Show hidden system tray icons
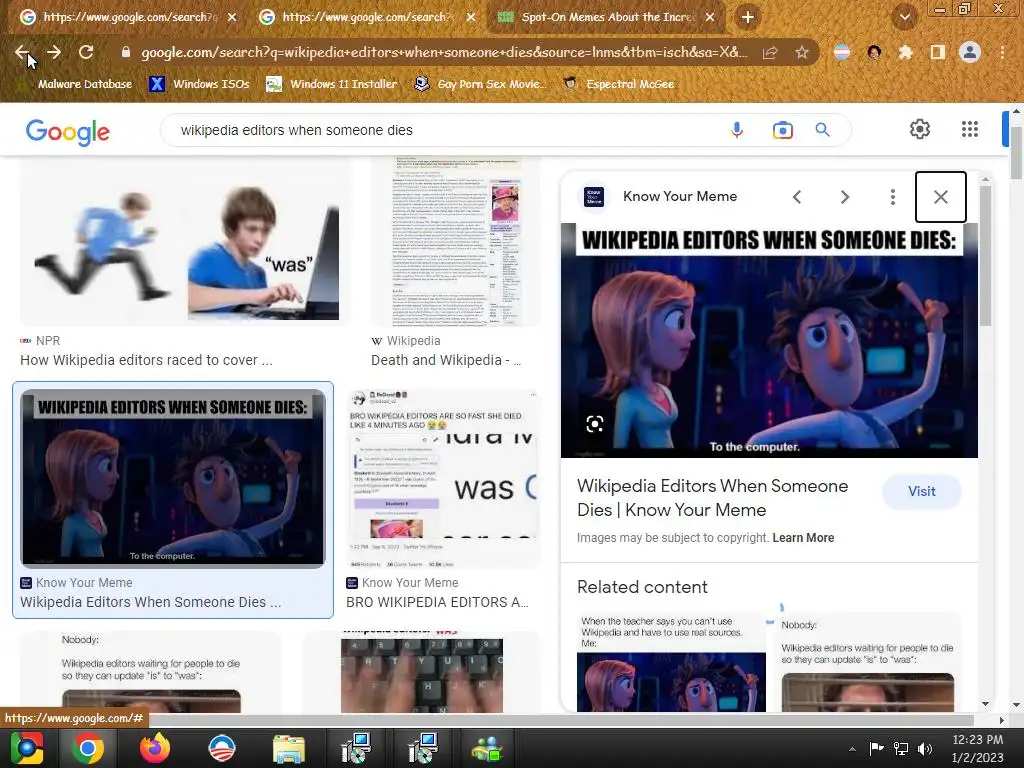This screenshot has width=1024, height=768. tap(852, 749)
